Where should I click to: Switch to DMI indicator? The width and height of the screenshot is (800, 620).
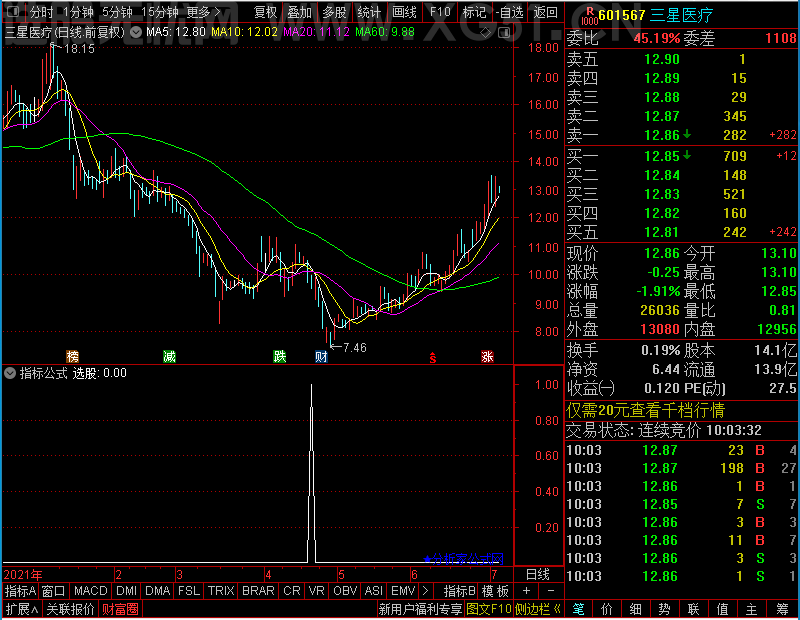[x=126, y=591]
